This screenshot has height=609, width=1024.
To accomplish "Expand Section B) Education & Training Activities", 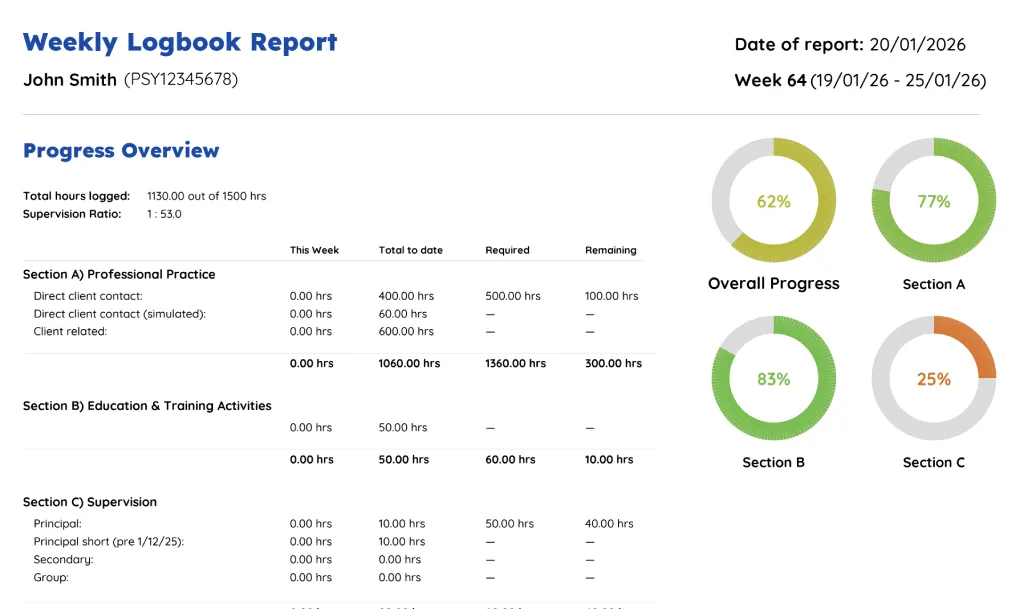I will point(147,405).
